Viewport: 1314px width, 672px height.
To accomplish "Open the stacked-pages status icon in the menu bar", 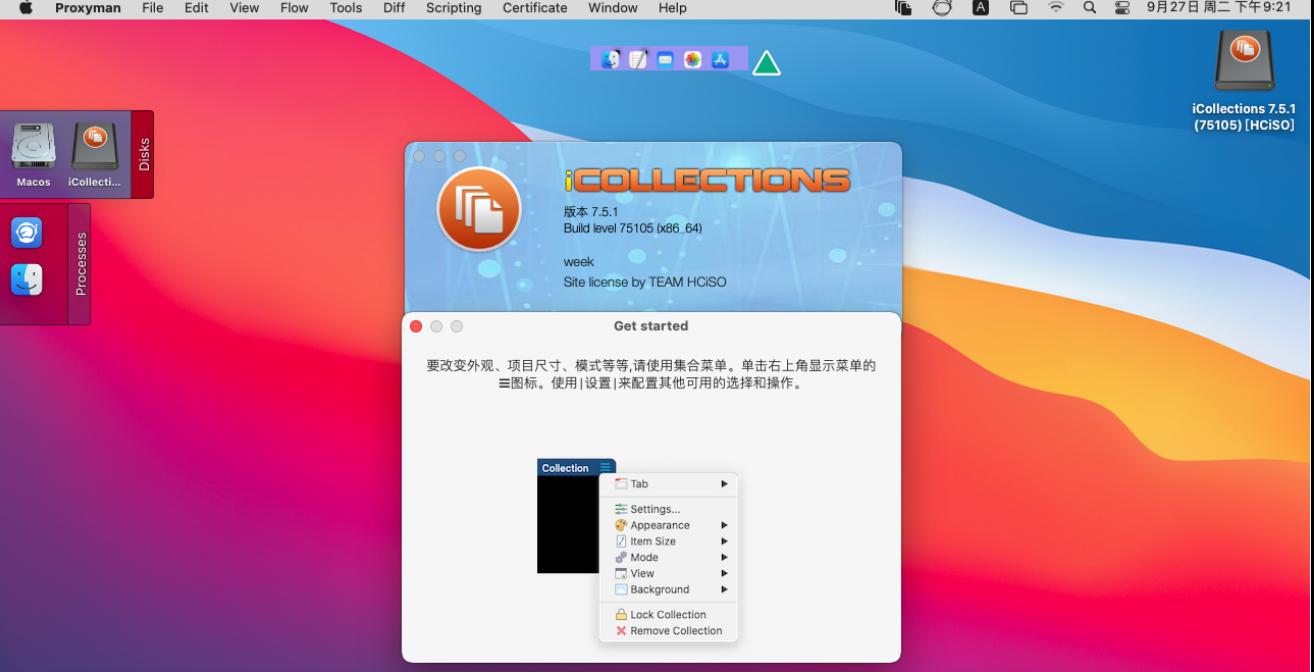I will point(903,8).
